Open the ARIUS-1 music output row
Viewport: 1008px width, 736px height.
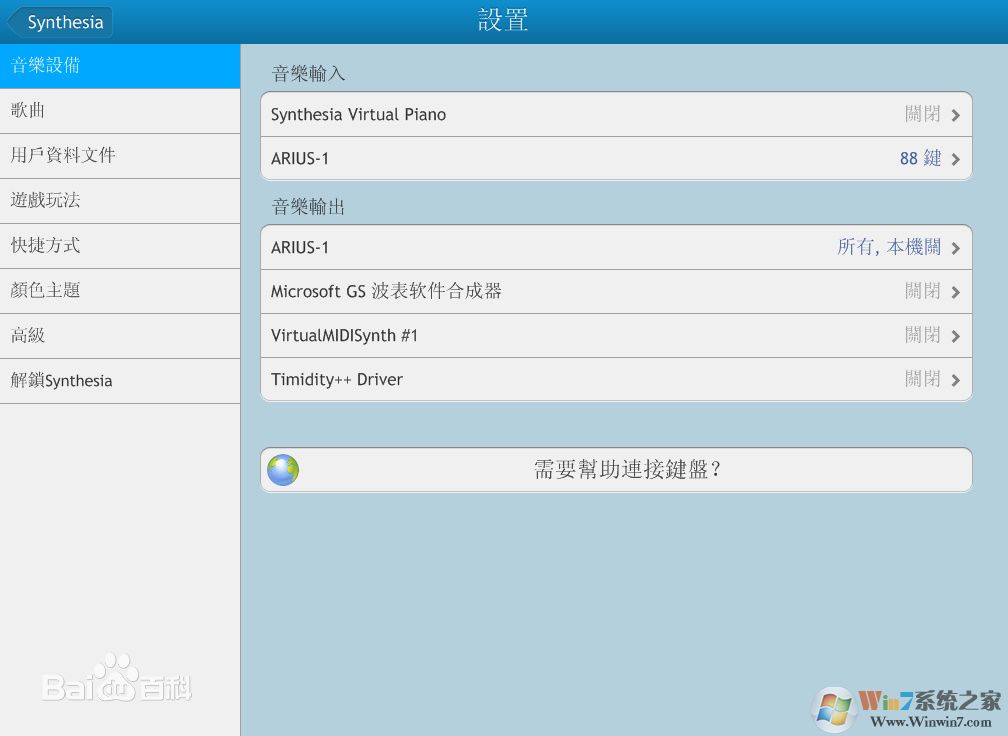pos(616,247)
